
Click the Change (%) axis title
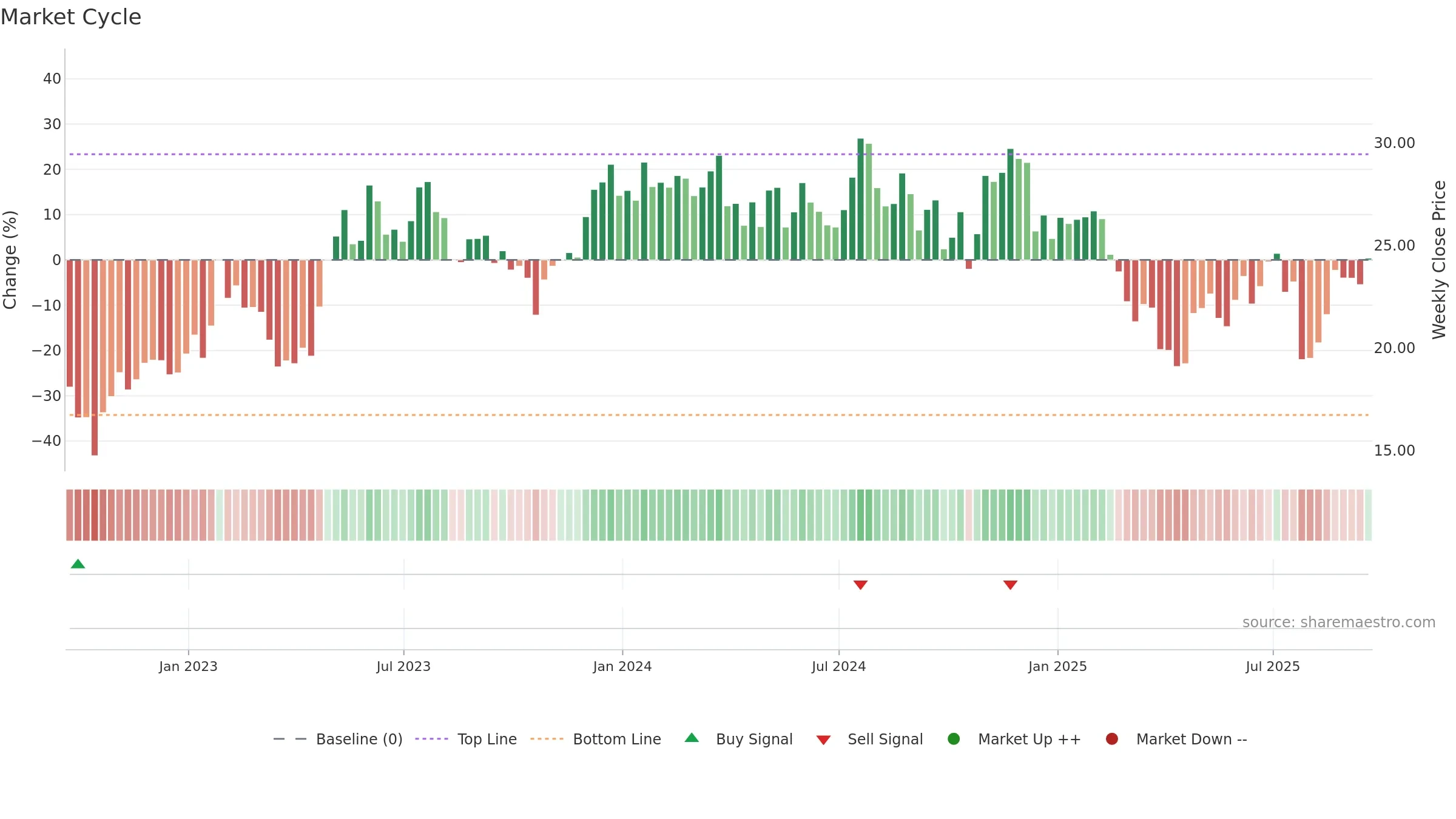coord(10,260)
